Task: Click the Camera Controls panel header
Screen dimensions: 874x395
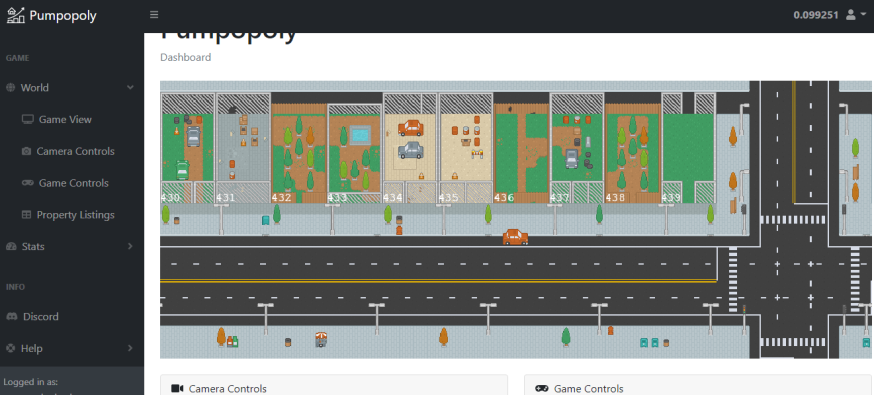Action: pyautogui.click(x=334, y=386)
